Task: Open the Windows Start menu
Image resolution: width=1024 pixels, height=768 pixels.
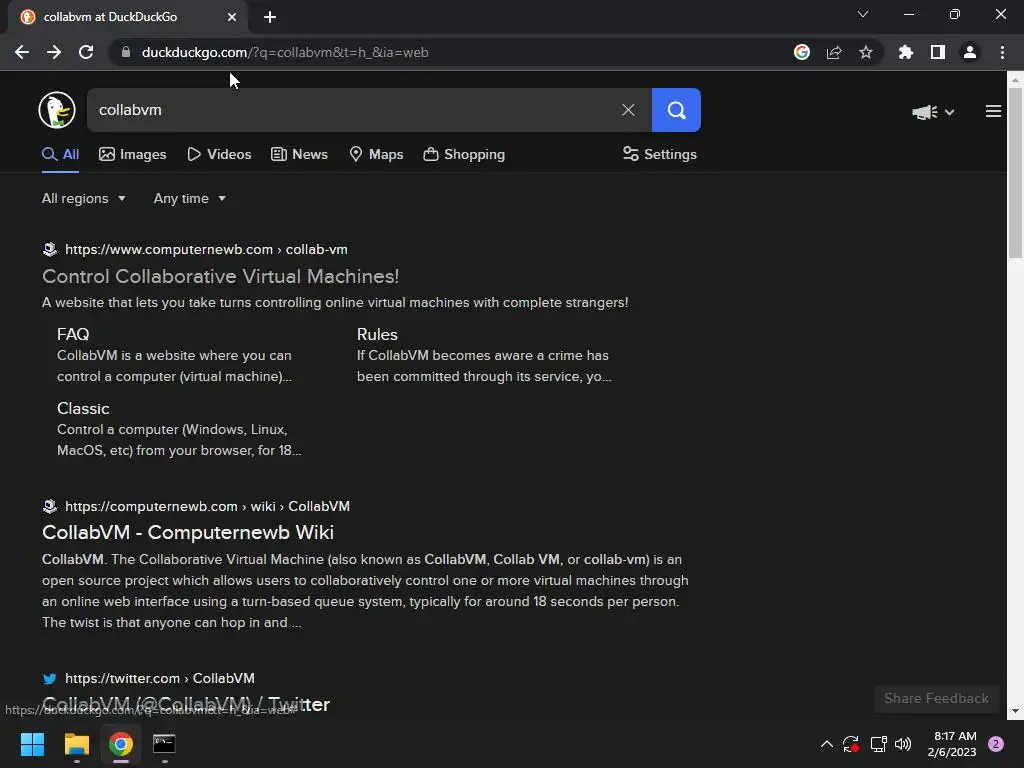Action: click(x=32, y=744)
